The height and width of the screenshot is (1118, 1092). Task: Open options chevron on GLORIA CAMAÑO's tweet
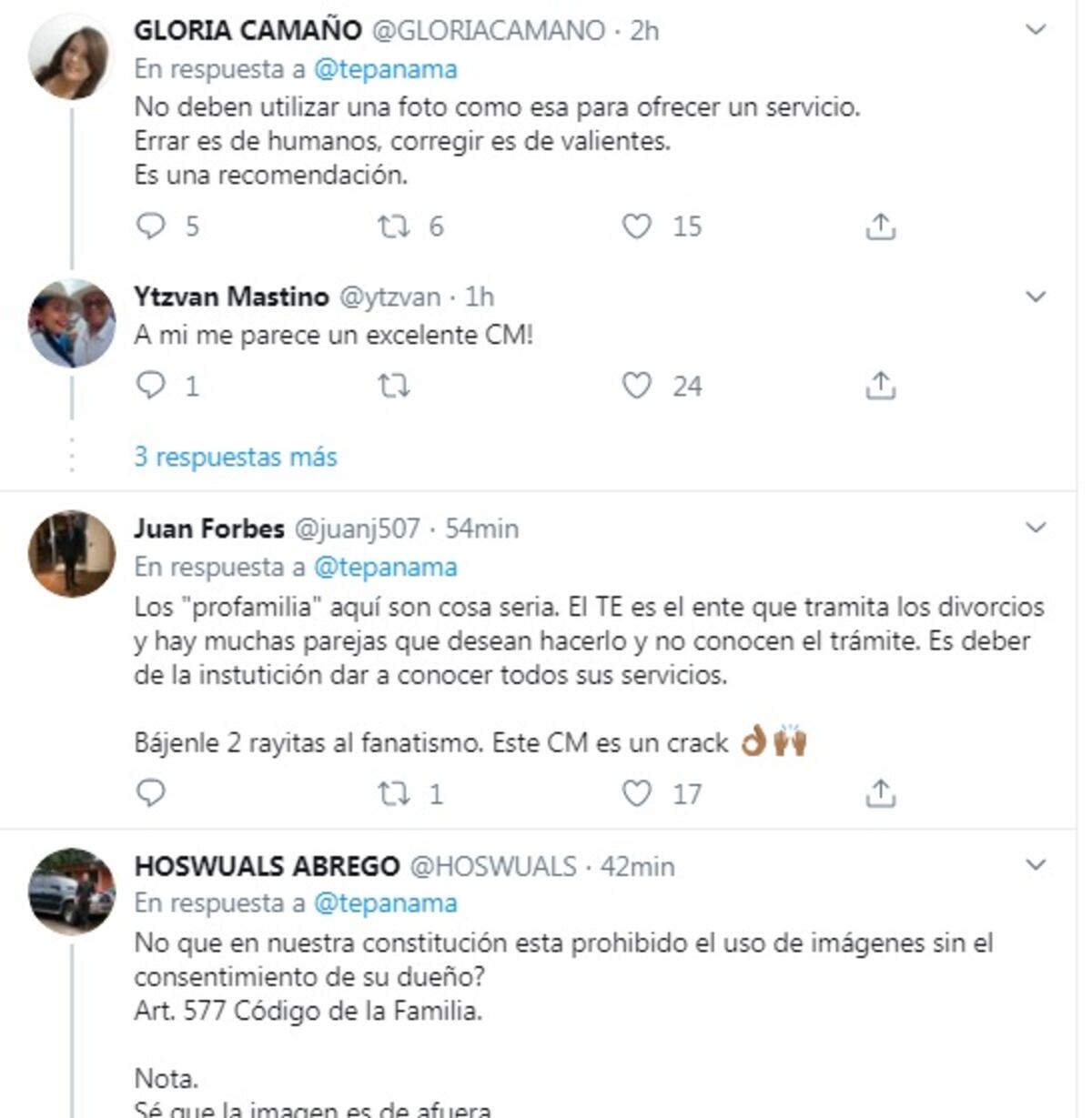[1034, 28]
